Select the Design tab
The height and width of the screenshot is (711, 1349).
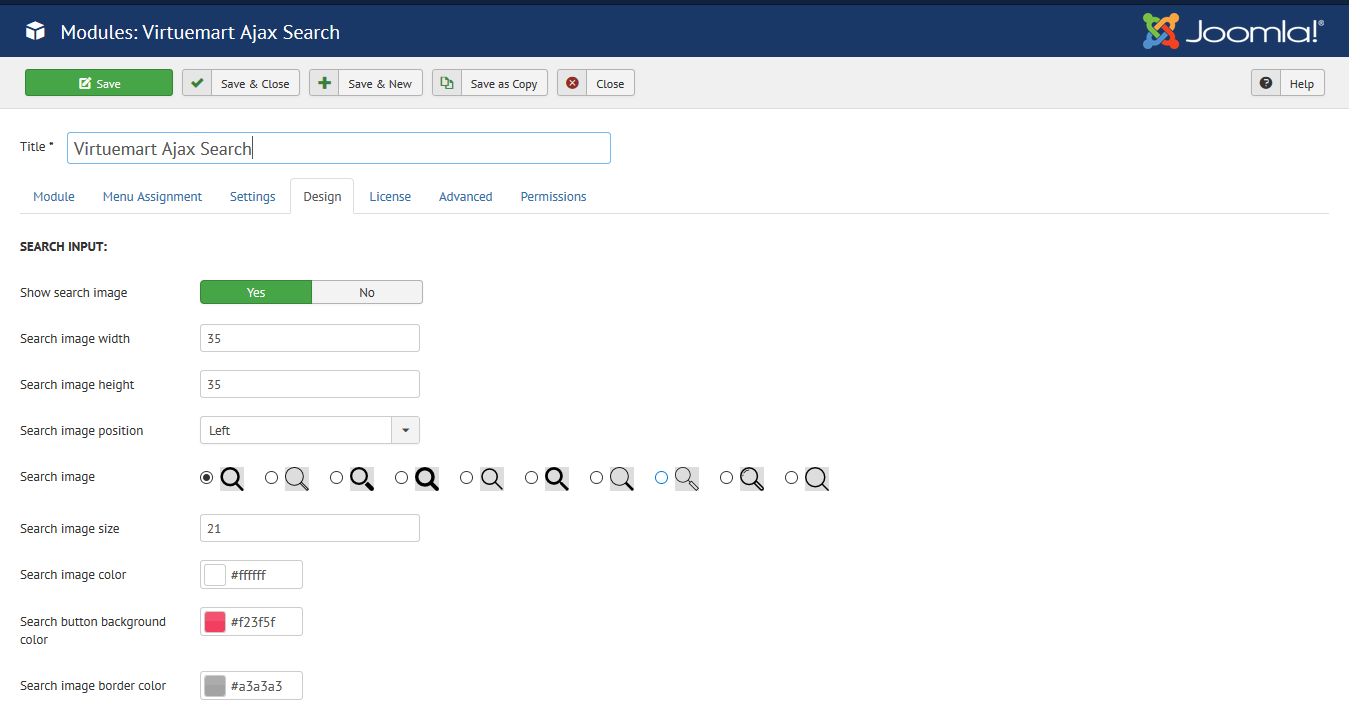322,196
